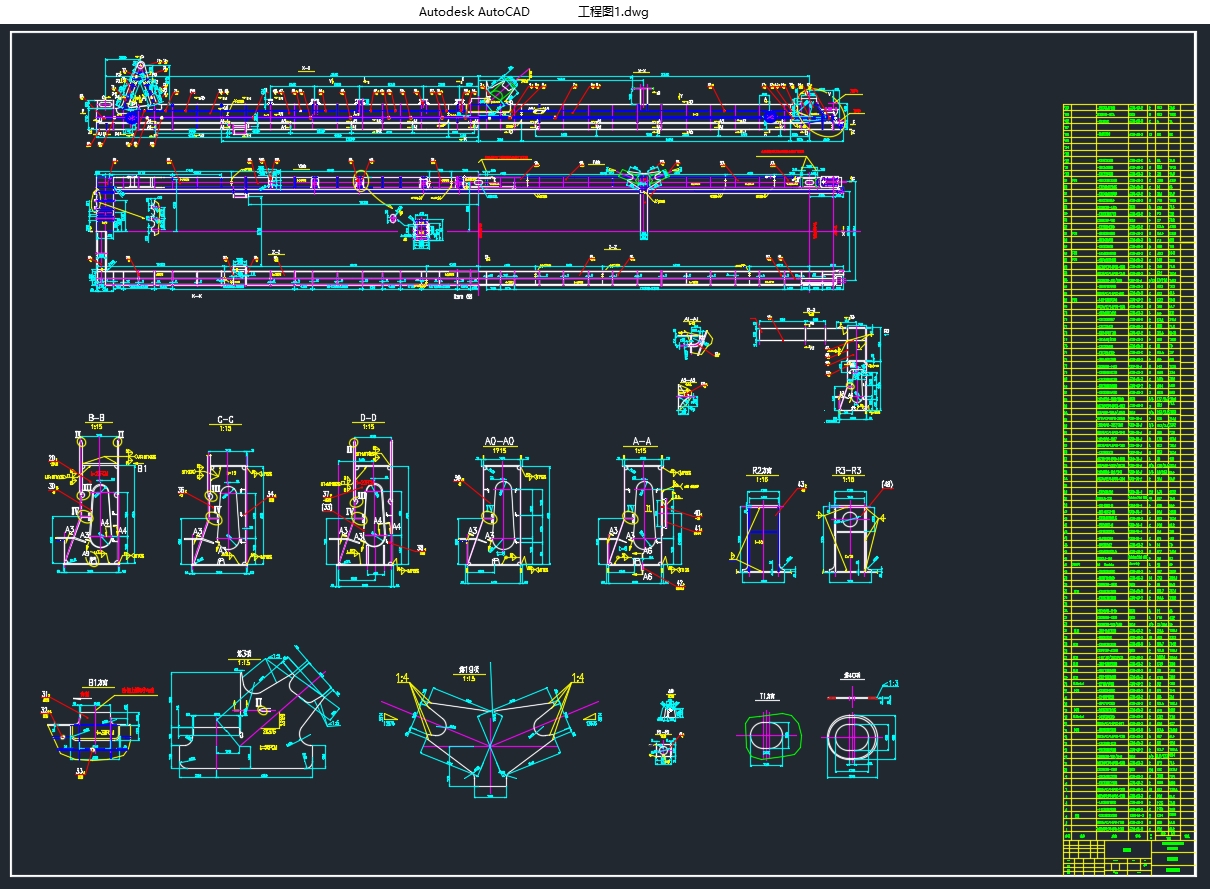Click the AO-AO section view label
1210x889 pixels.
pyautogui.click(x=499, y=441)
